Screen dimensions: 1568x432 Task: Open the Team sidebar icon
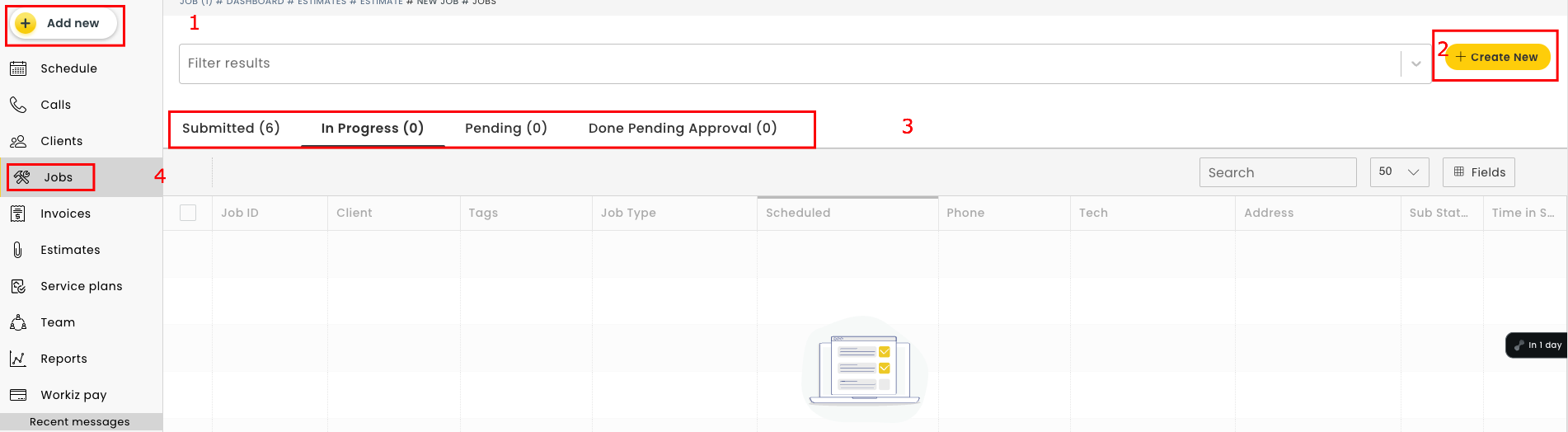18,322
